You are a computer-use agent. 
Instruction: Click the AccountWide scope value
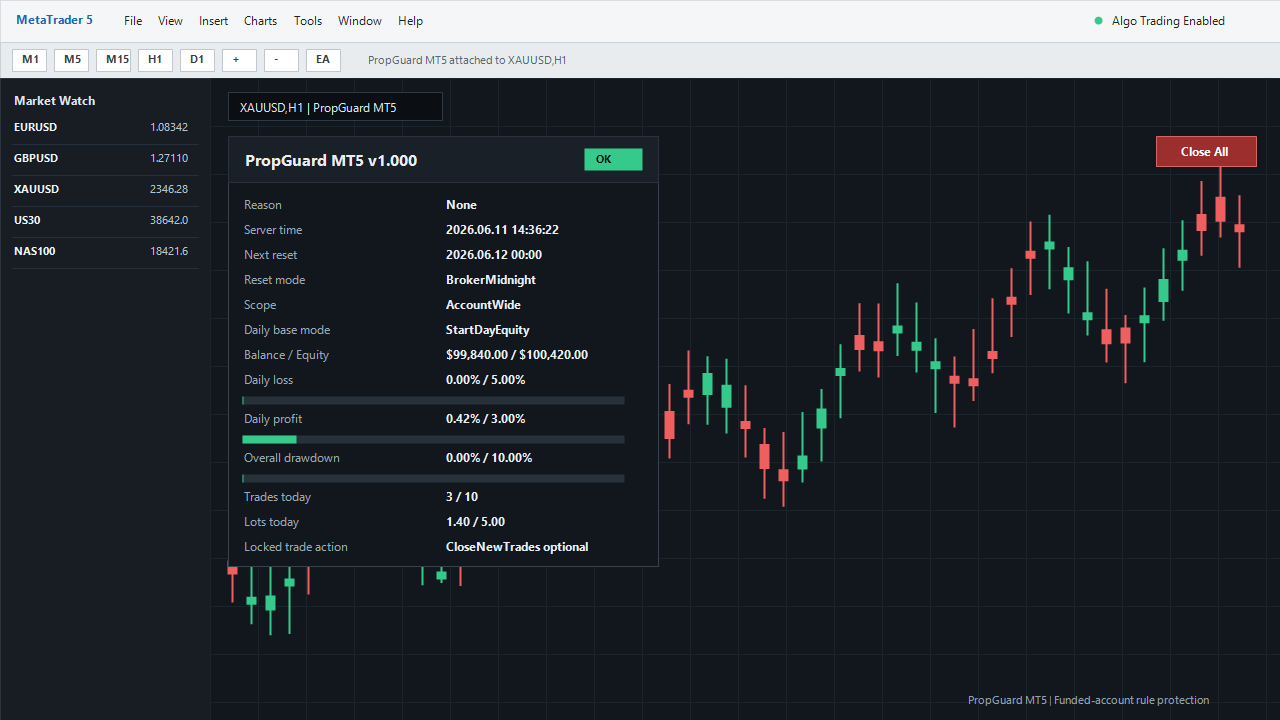click(x=483, y=305)
